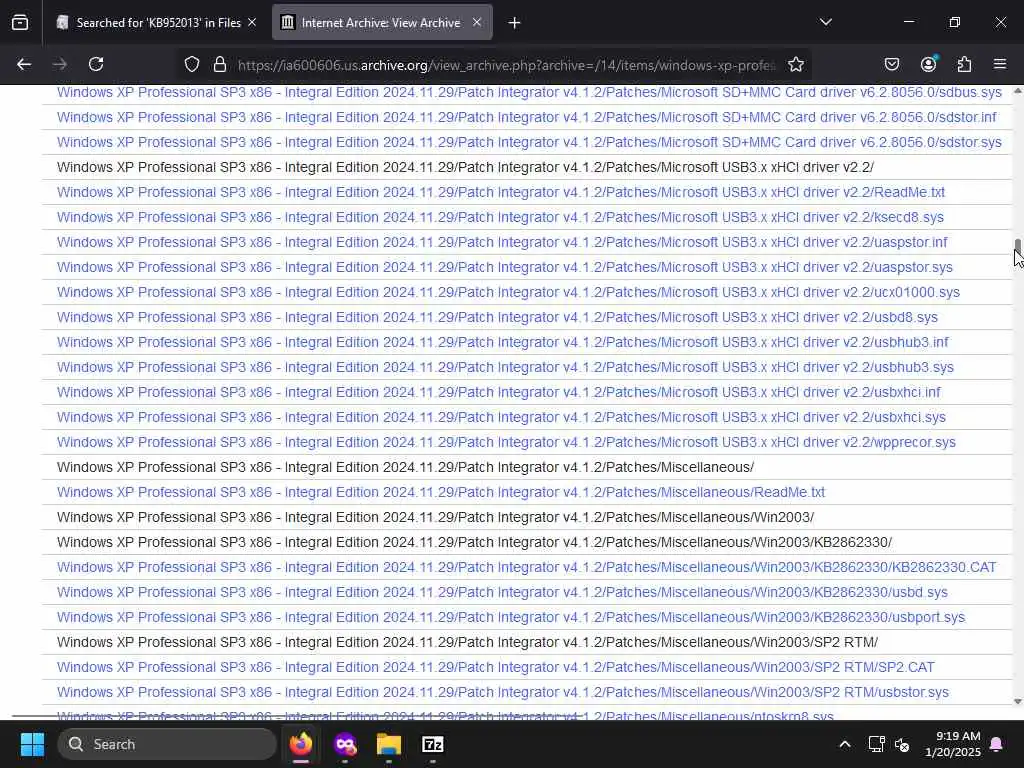Select 'Patches/Miscellaneous/' folder row text

[x=406, y=467]
